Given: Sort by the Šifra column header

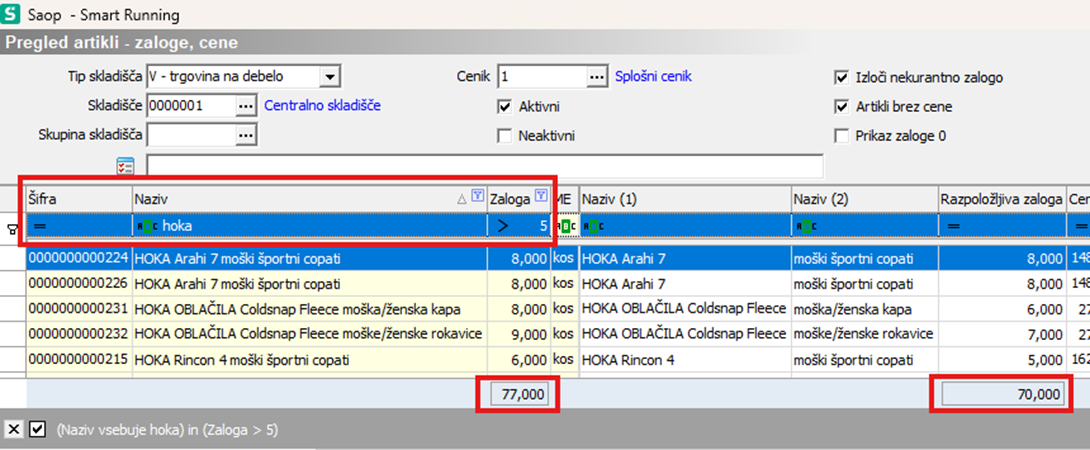Looking at the screenshot, I should (x=79, y=200).
